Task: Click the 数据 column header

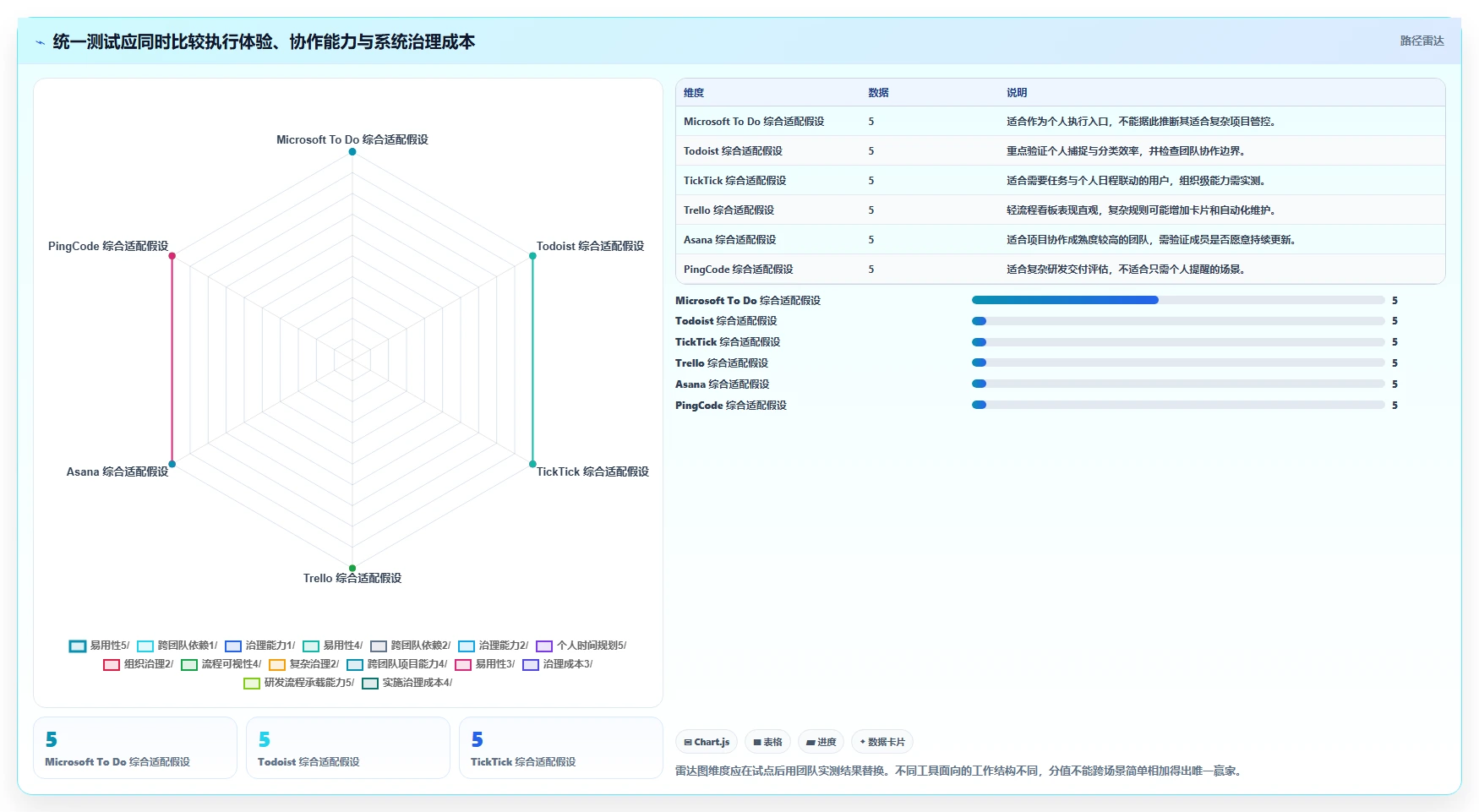Action: [x=878, y=93]
